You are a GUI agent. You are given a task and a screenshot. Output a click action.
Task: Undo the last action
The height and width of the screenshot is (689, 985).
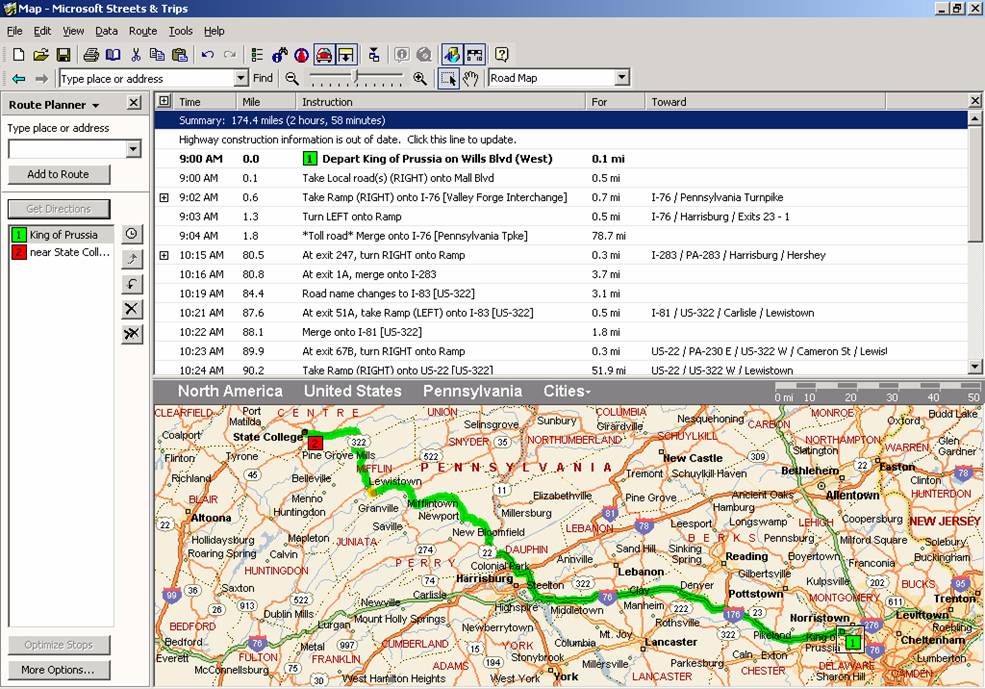point(207,55)
